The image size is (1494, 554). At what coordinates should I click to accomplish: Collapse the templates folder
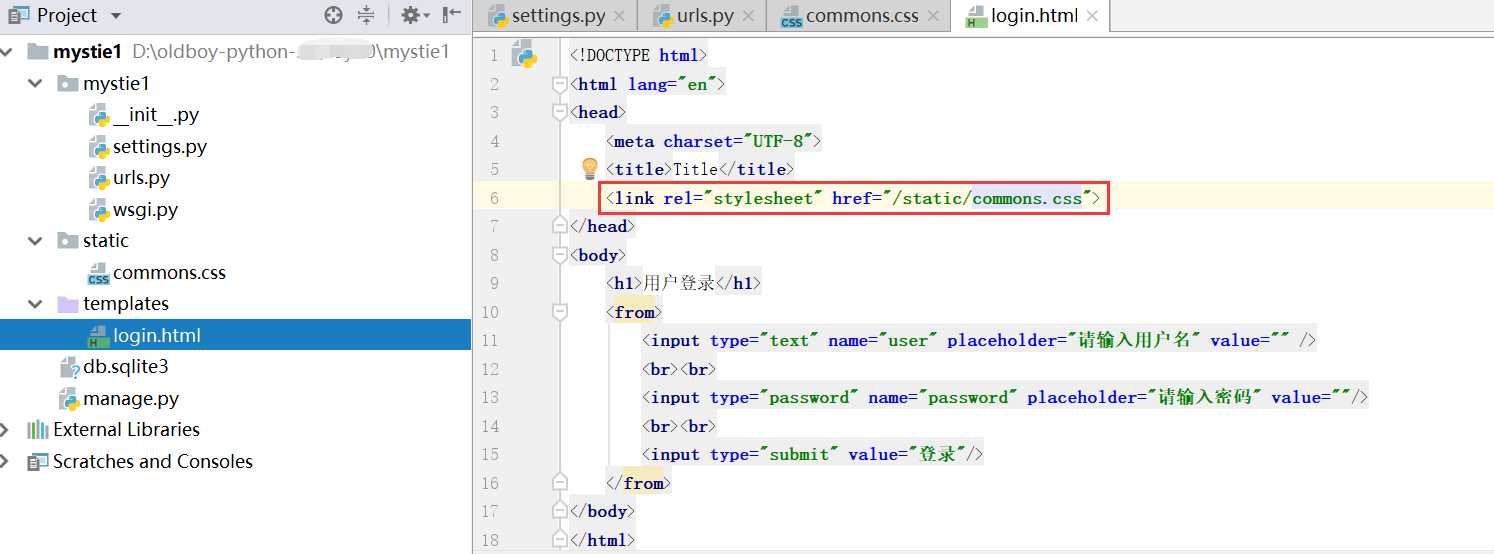pyautogui.click(x=37, y=304)
